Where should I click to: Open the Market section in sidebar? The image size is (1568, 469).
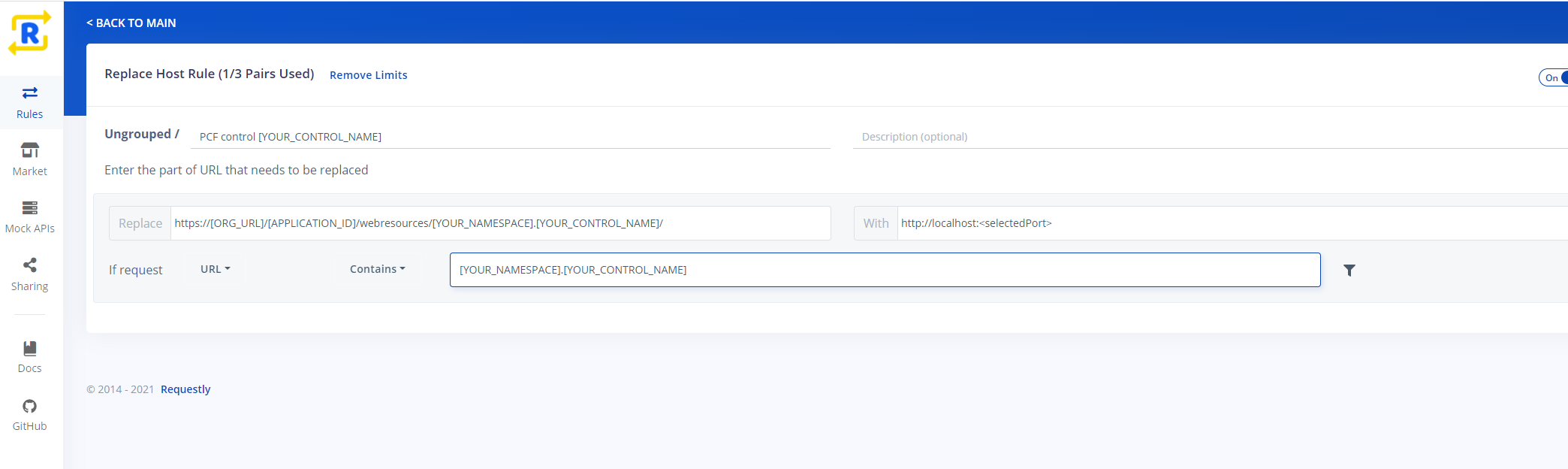(30, 159)
